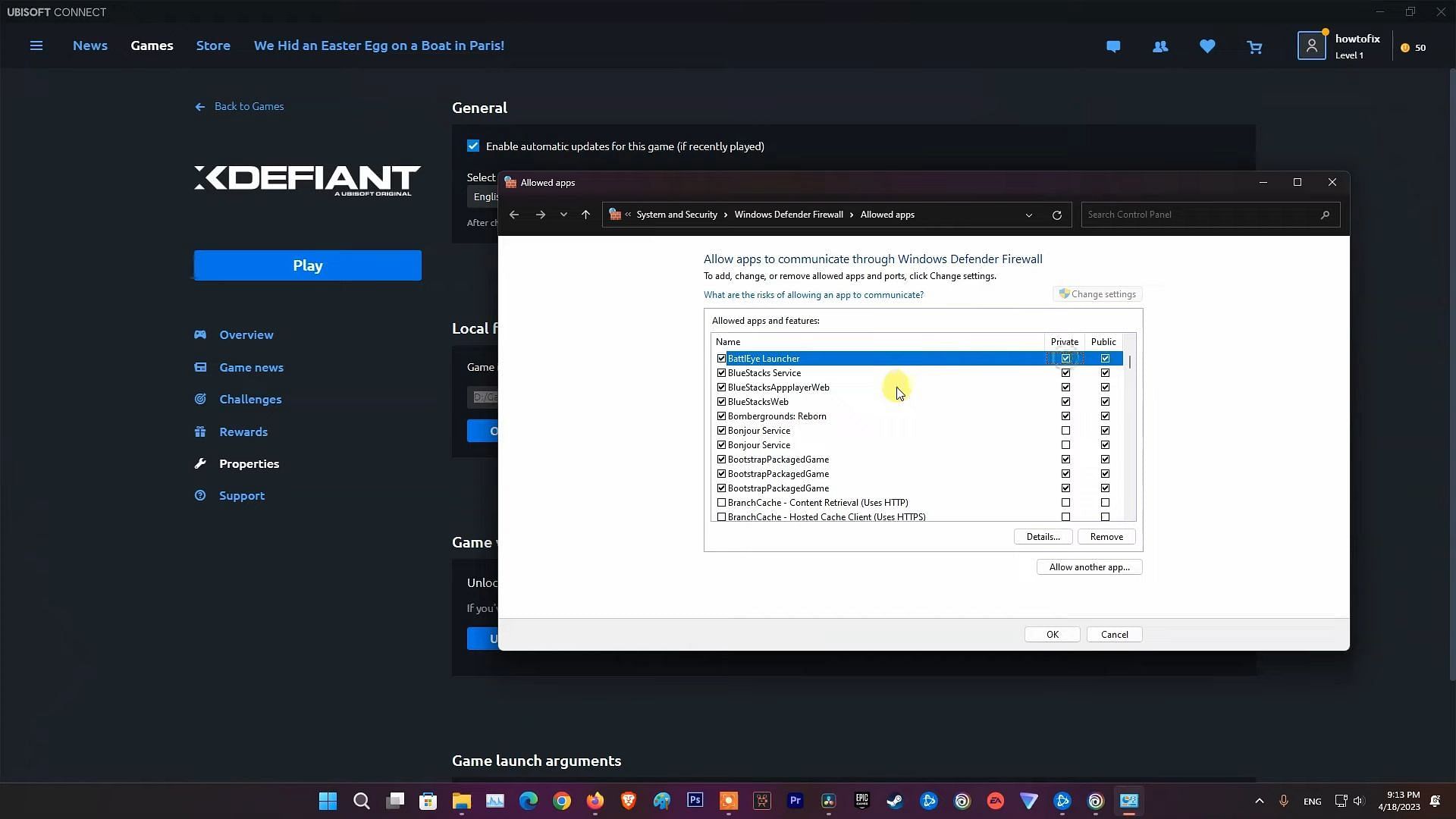Open the risks of allowing an app link

[813, 295]
